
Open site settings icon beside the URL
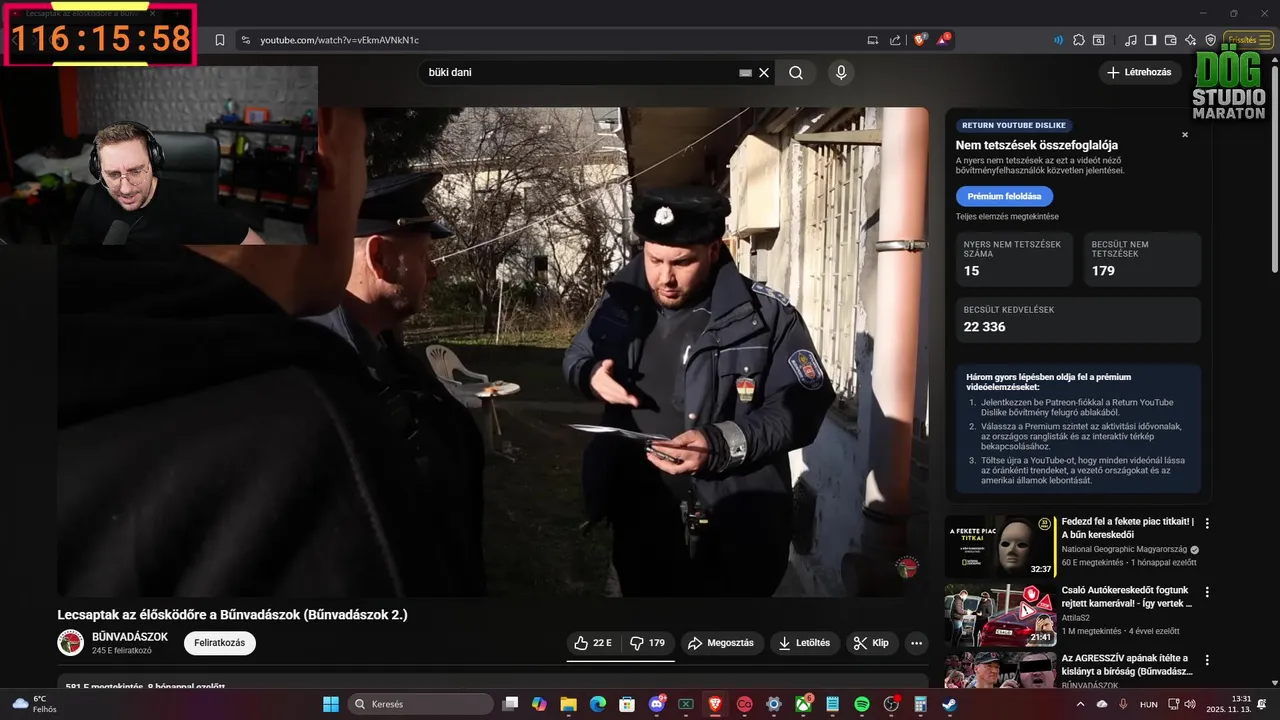pyautogui.click(x=245, y=40)
